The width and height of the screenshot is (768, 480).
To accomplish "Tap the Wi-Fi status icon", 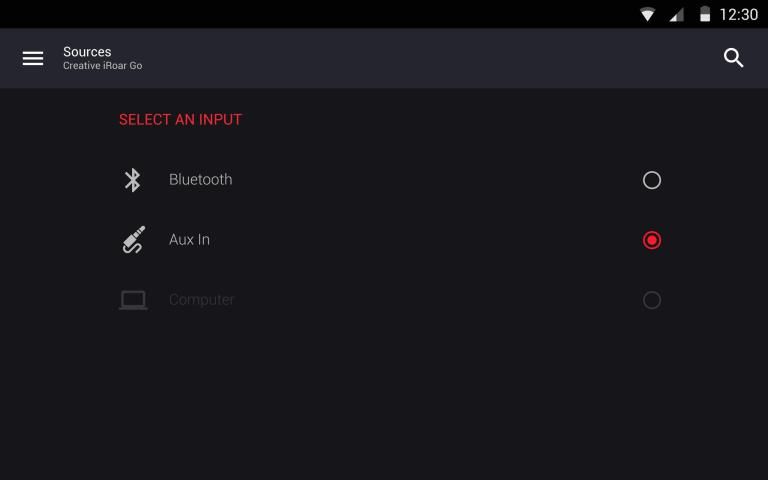I will (x=648, y=15).
